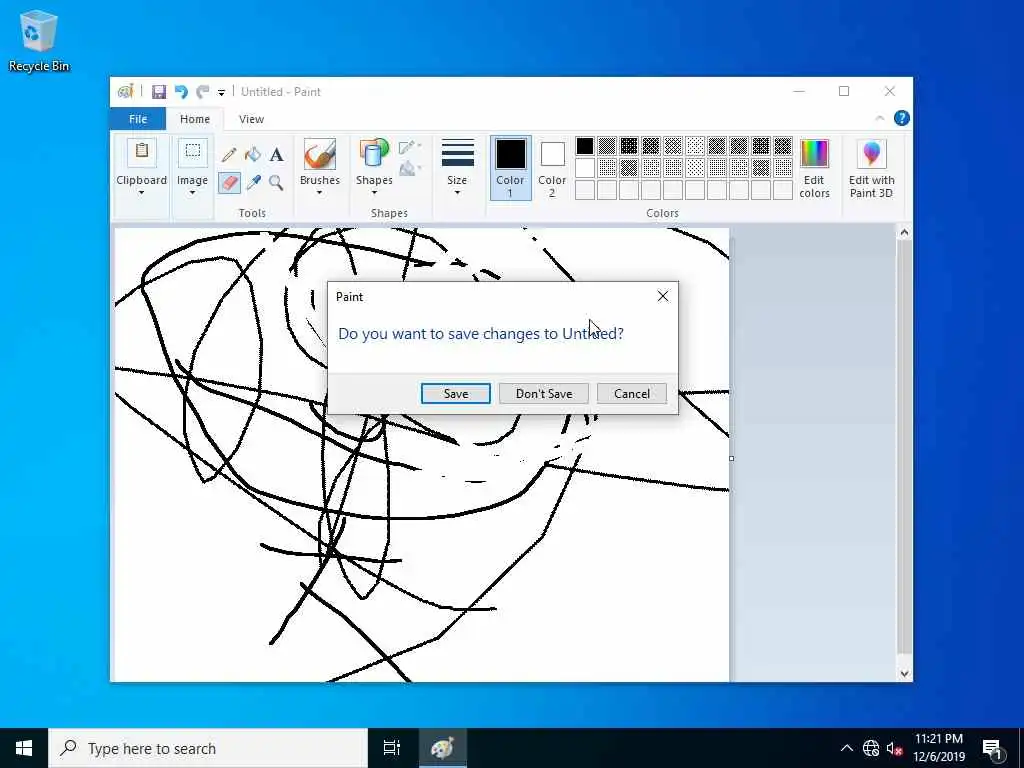The image size is (1024, 768).
Task: Select the Fill with color bucket tool
Action: coord(253,155)
